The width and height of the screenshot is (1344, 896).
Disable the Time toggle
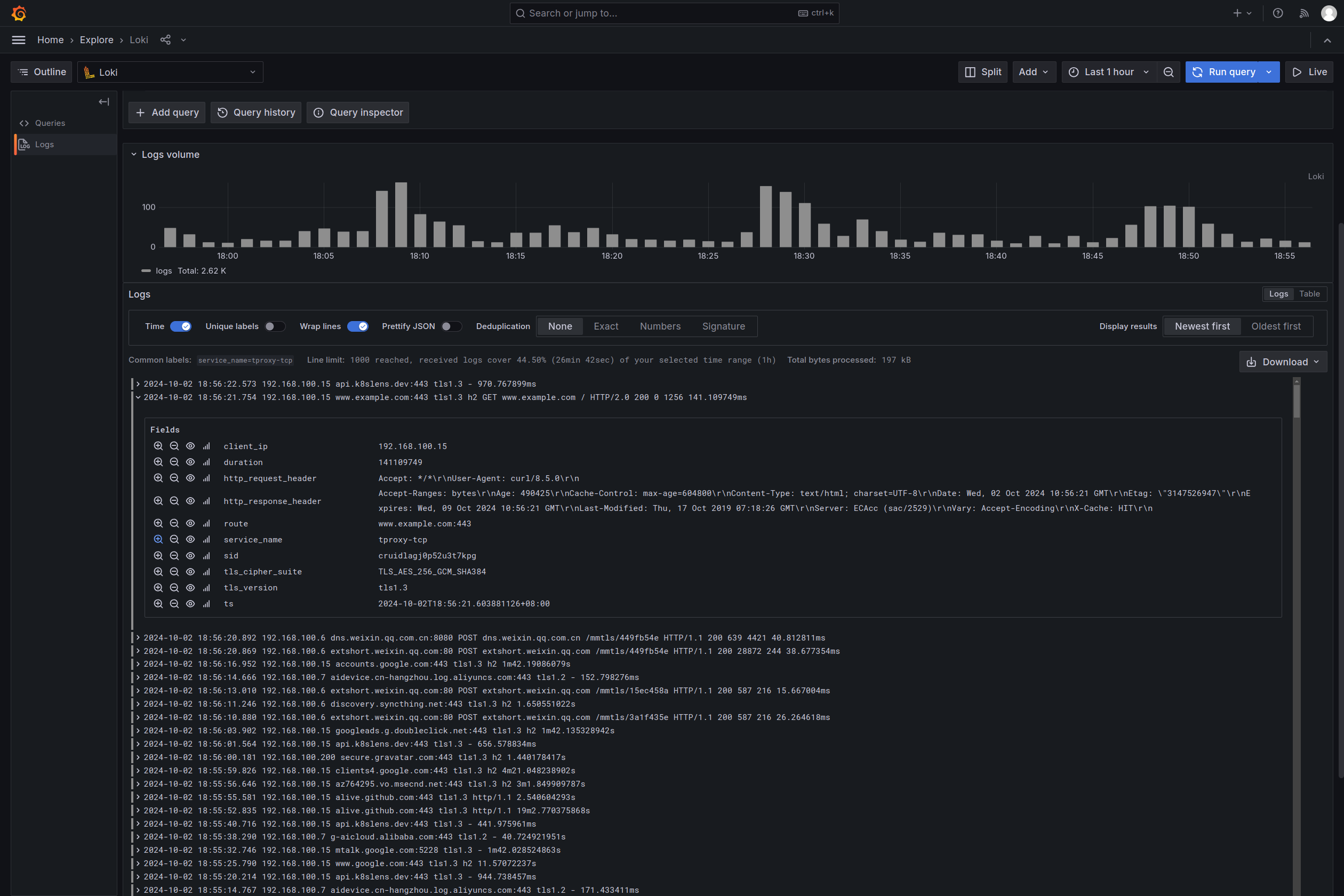click(x=181, y=326)
